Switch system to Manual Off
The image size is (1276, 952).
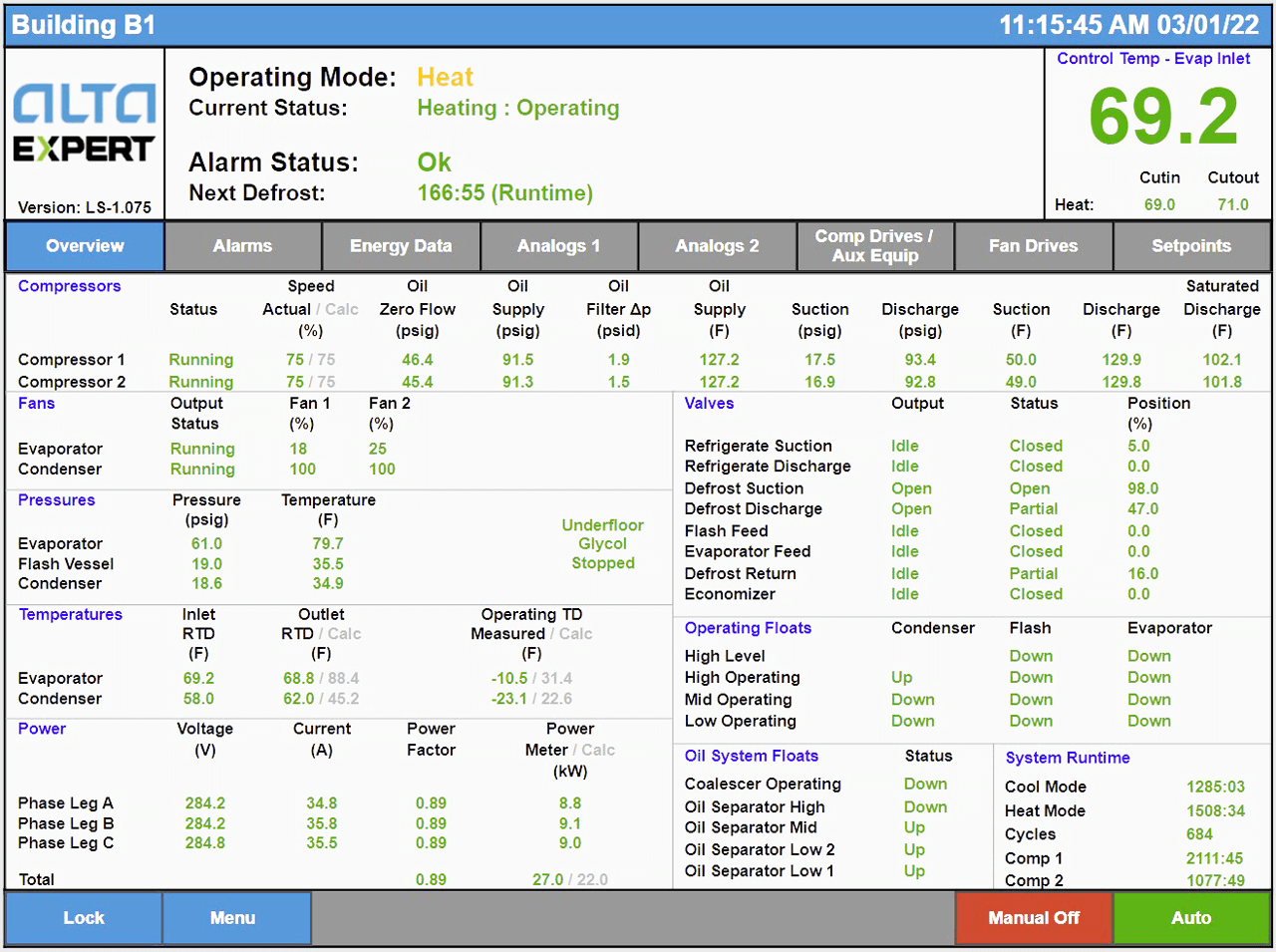coord(1034,917)
